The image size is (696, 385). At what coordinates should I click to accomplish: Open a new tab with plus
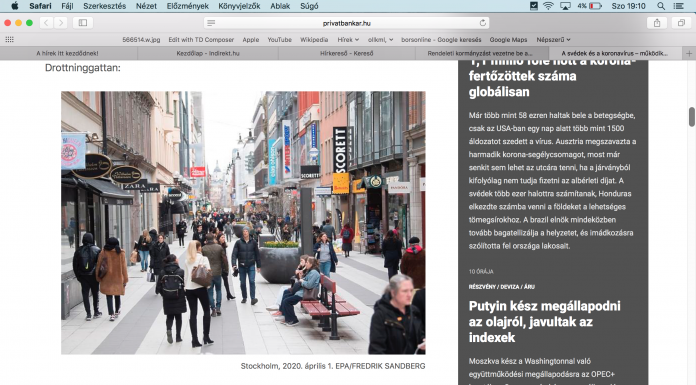click(689, 53)
